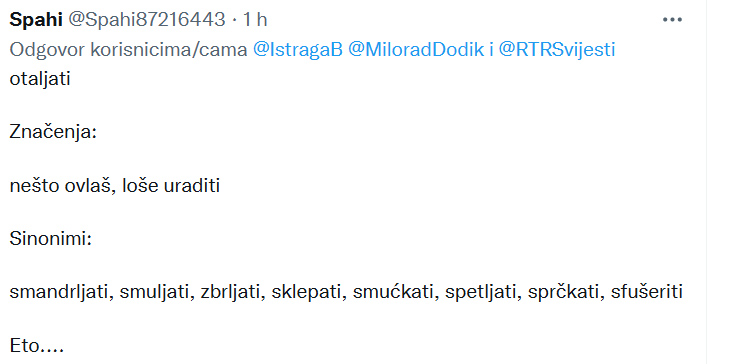Open the Spahi display name profile
This screenshot has width=731, height=364.
[x=36, y=20]
